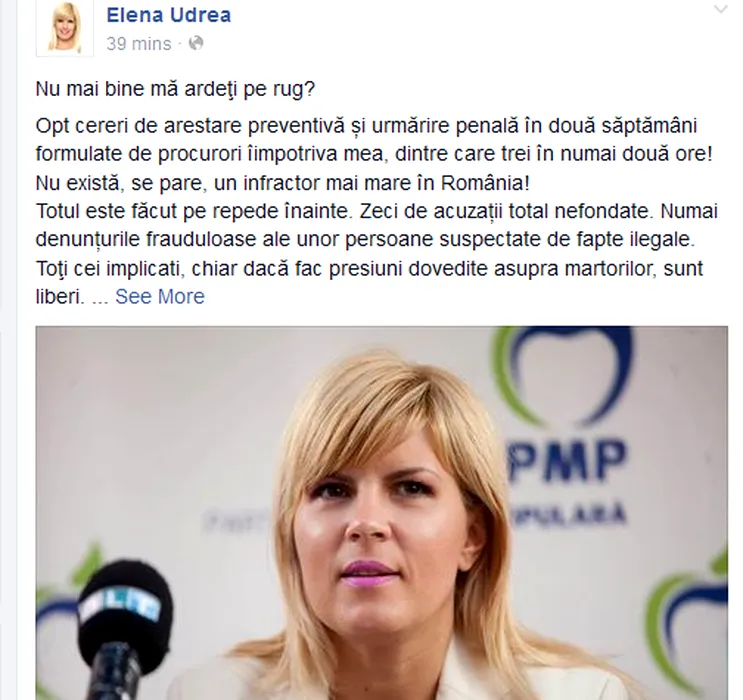Click the line beginning 'Toţi cei implicati'
This screenshot has height=700, width=743.
coord(370,269)
